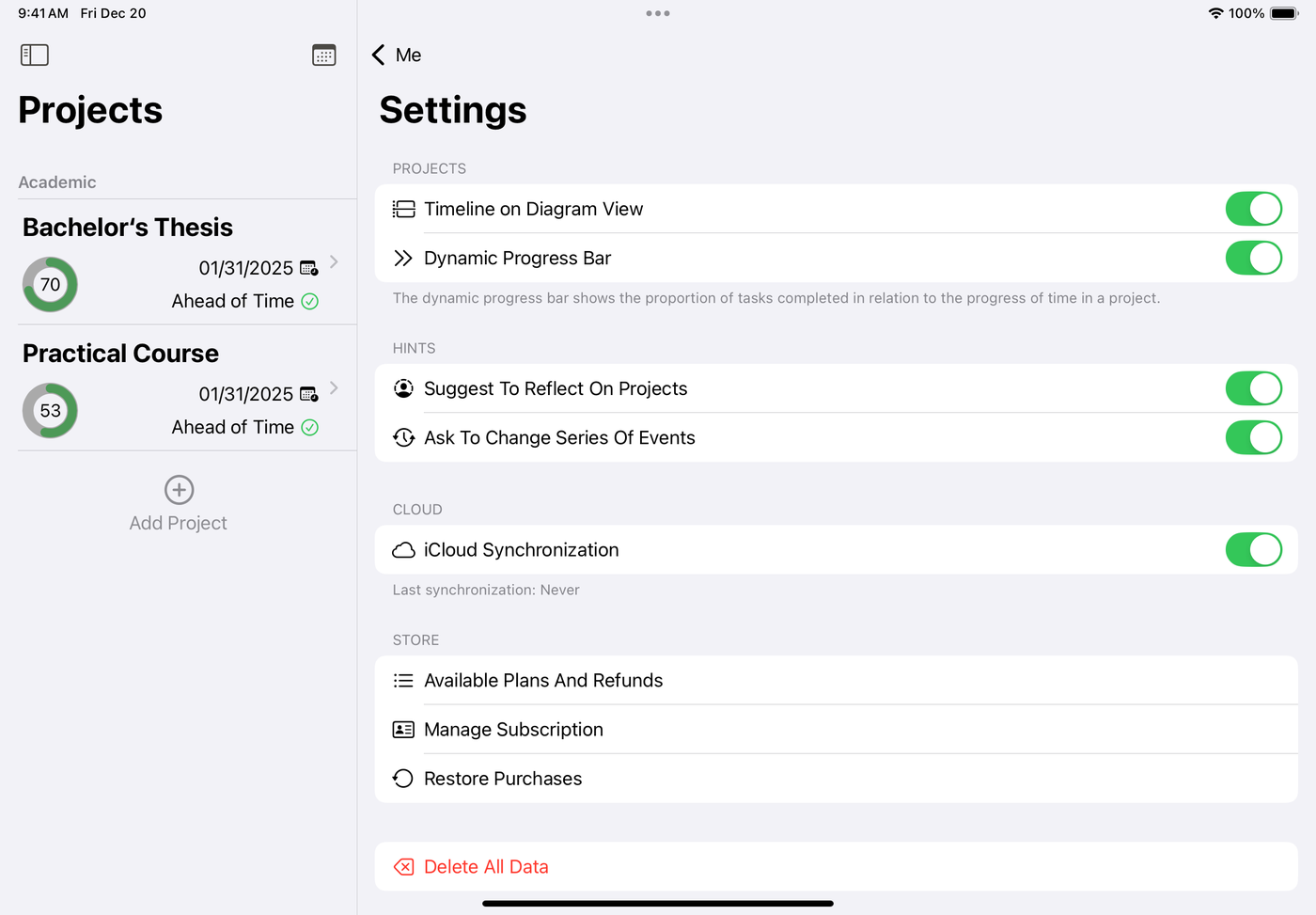Select the Practical Course title

click(120, 354)
